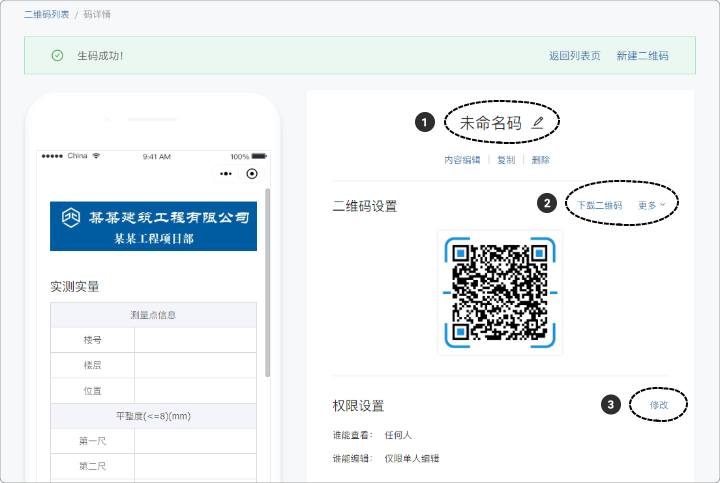720x483 pixels.
Task: Tap the circular target icon in phone preview
Action: click(252, 174)
